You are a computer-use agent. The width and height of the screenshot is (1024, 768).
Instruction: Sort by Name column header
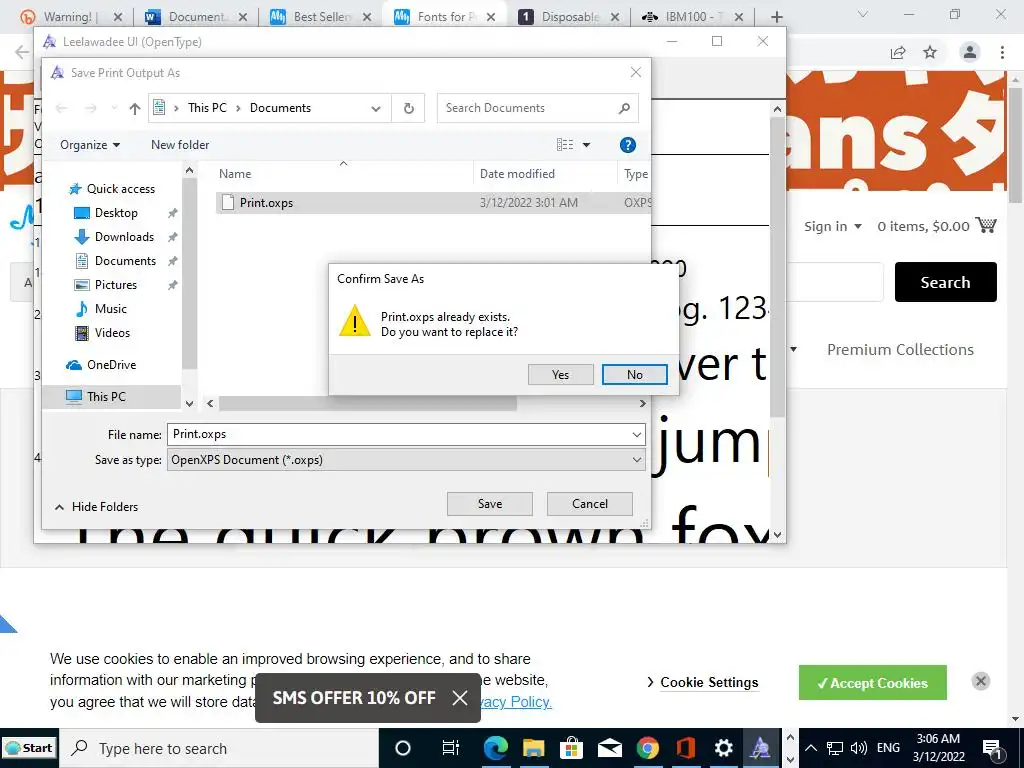tap(235, 174)
